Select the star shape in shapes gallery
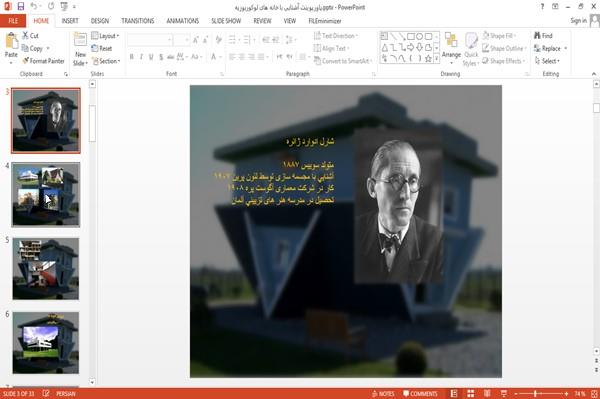 point(428,59)
